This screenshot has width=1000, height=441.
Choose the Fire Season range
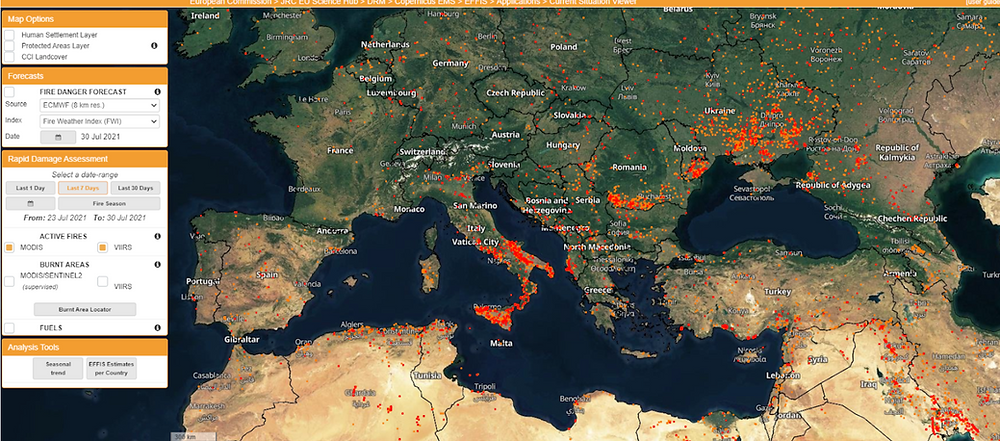[109, 204]
